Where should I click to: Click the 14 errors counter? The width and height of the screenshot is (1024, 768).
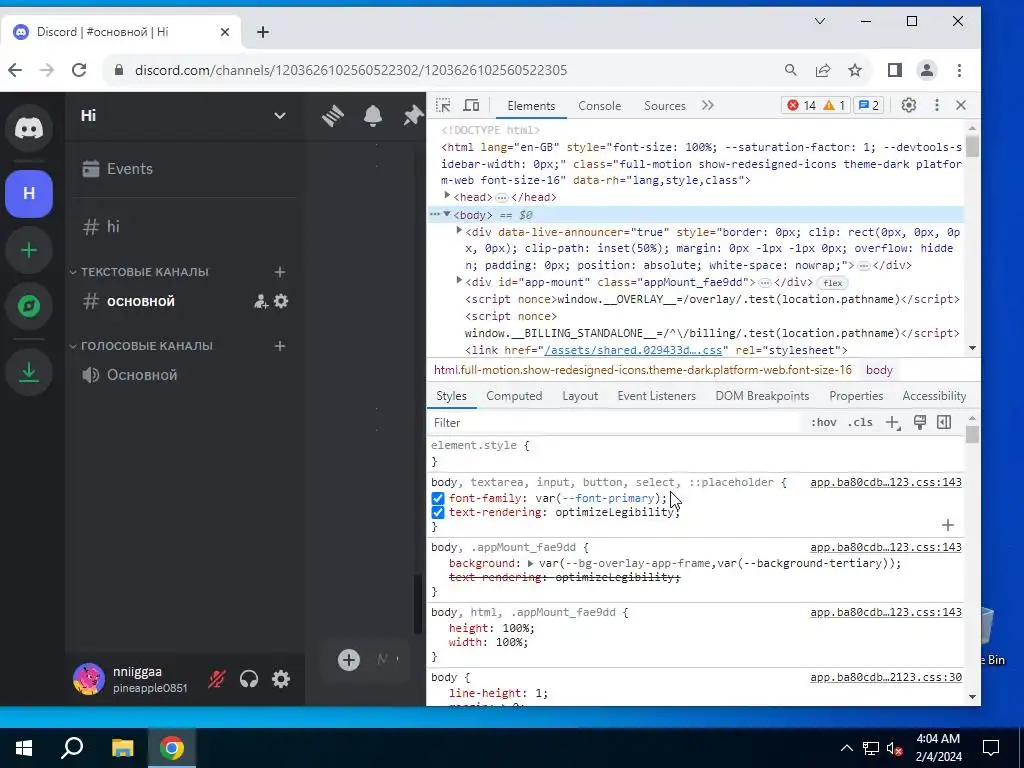[x=801, y=105]
